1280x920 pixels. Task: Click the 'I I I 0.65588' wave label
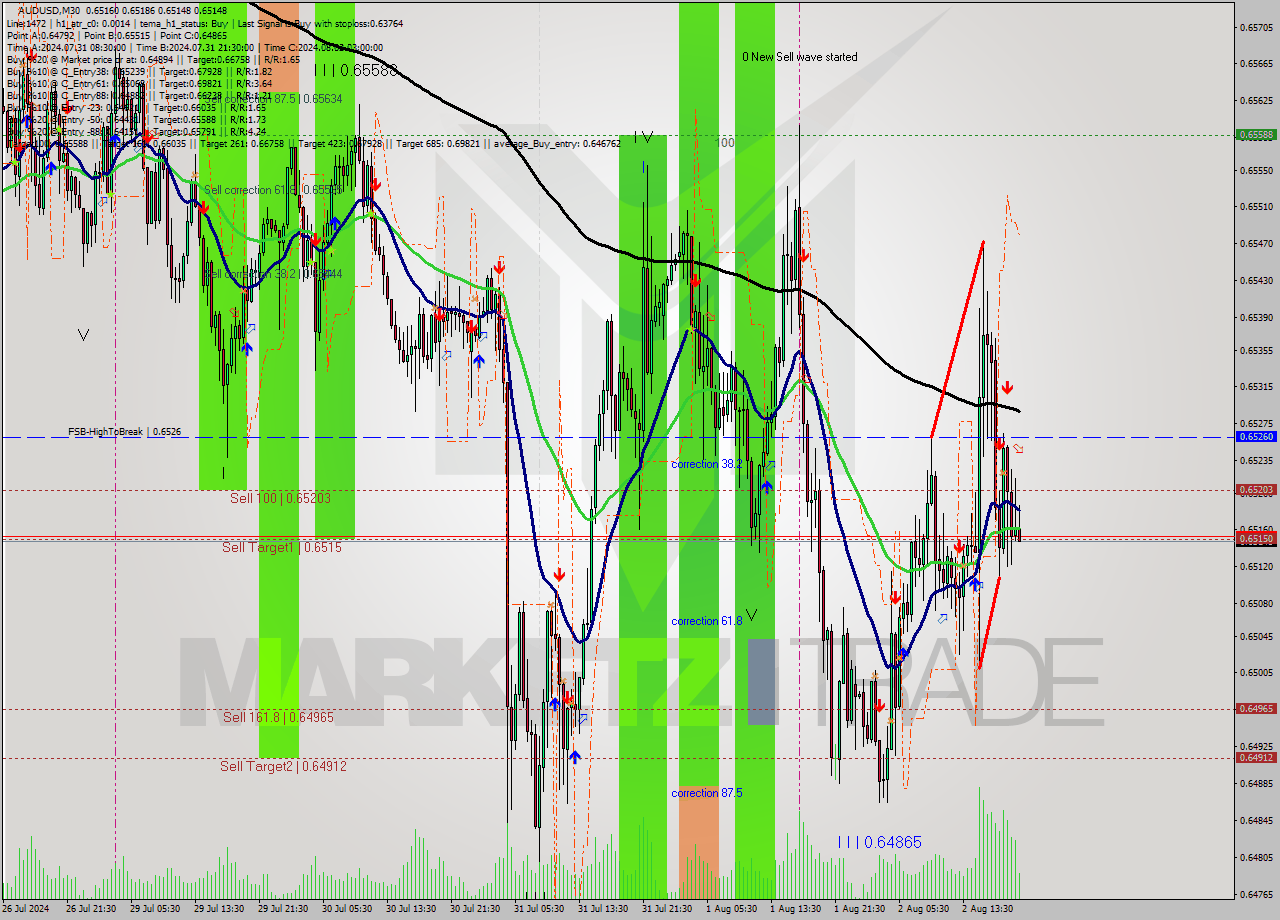click(x=356, y=71)
